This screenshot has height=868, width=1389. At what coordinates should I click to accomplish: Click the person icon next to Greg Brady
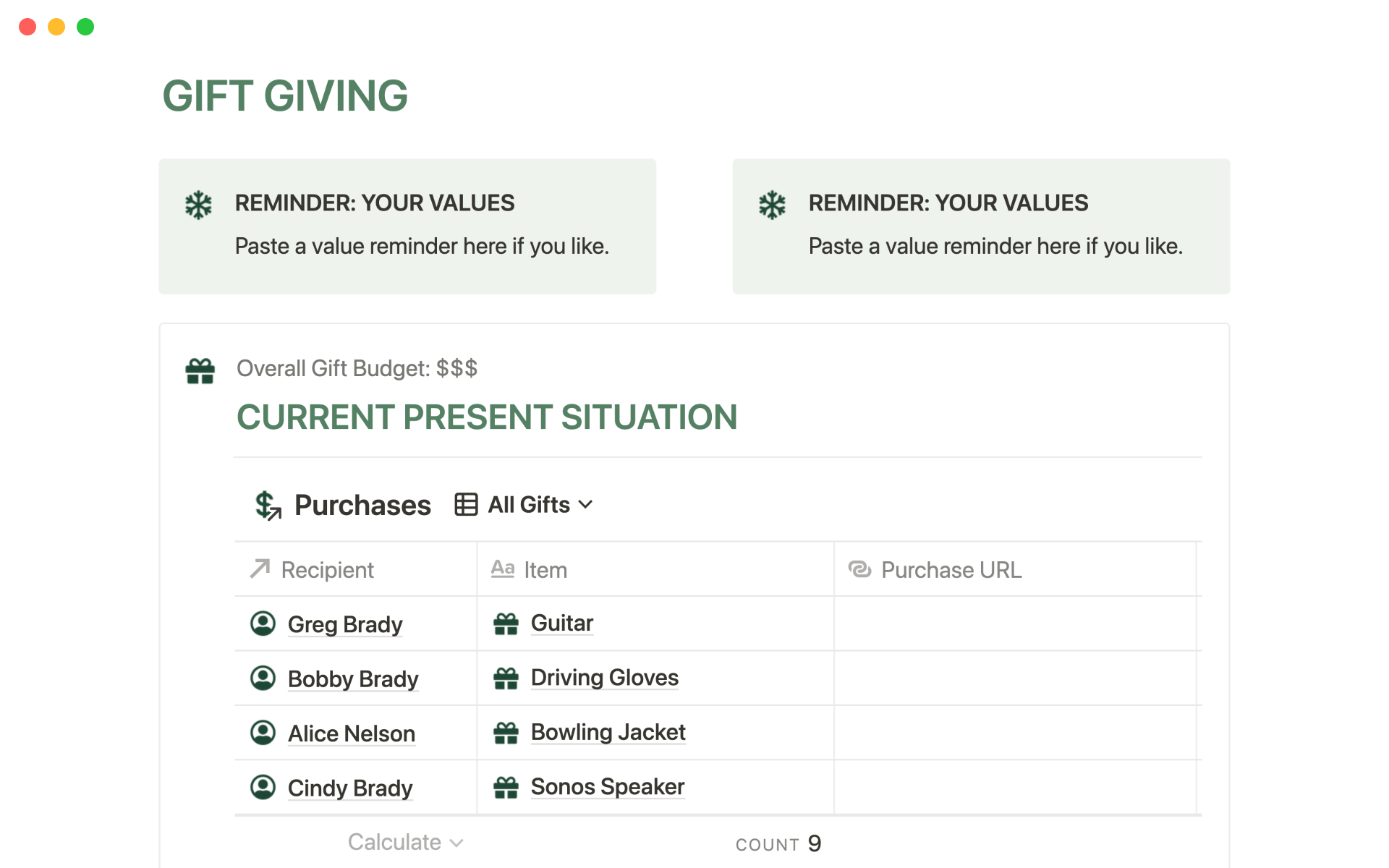263,624
